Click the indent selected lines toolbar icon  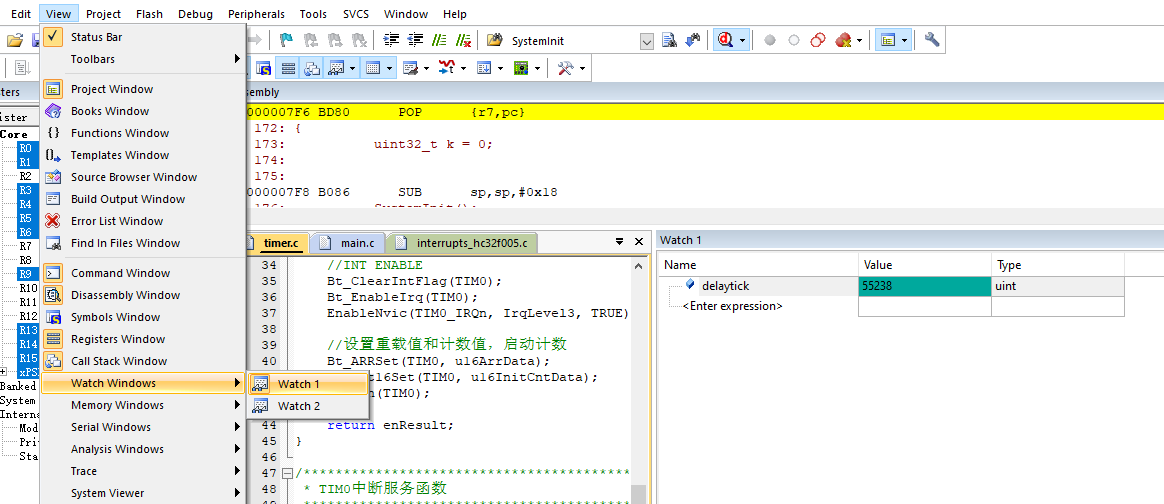click(391, 40)
